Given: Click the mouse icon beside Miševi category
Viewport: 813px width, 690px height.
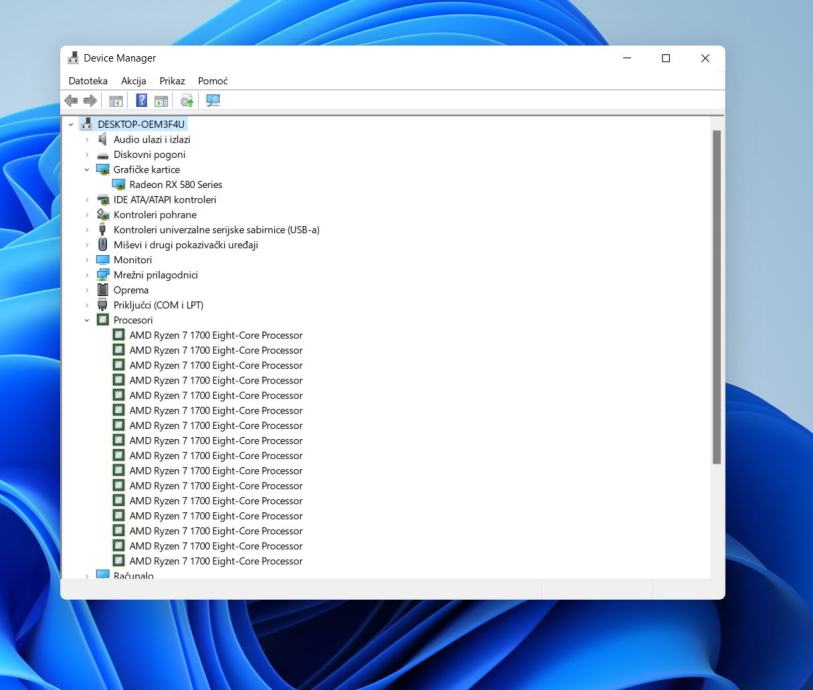Looking at the screenshot, I should click(102, 245).
